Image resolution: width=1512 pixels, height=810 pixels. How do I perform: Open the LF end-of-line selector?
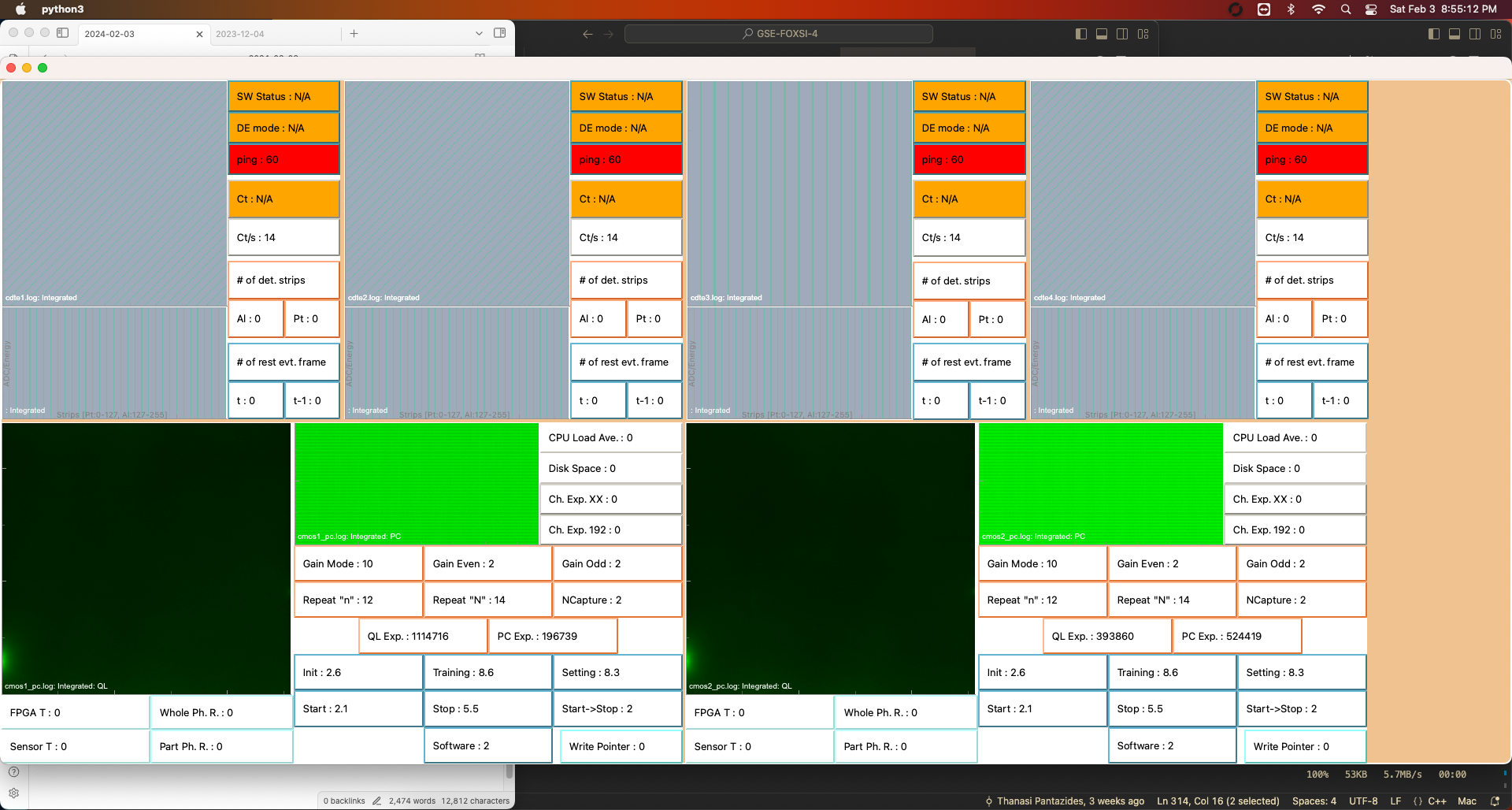[x=1395, y=801]
